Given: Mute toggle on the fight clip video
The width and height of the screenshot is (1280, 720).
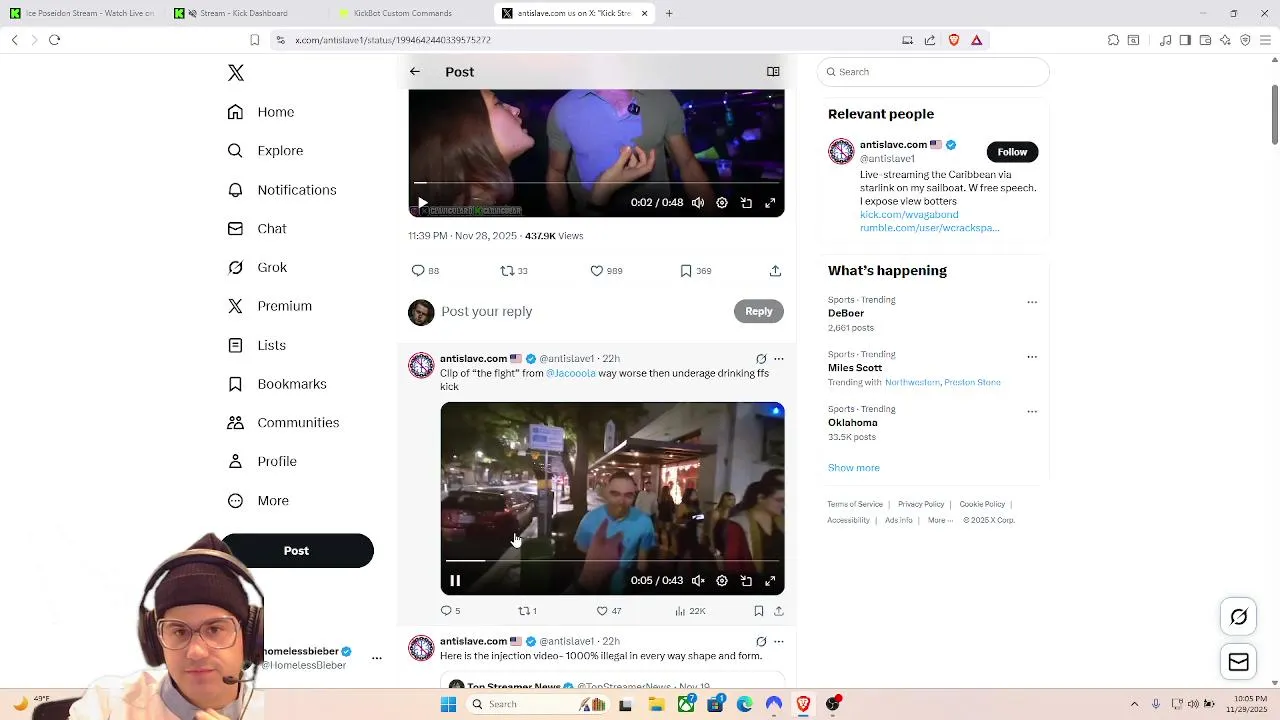Looking at the screenshot, I should (698, 581).
